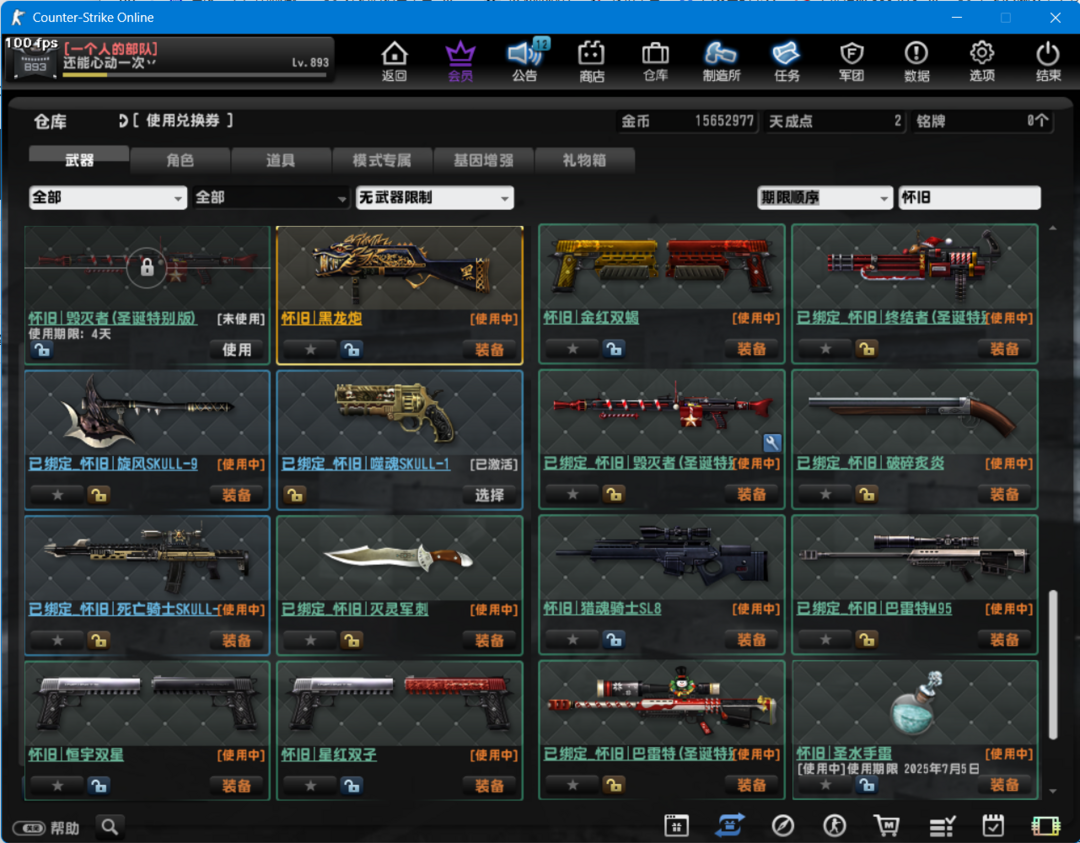Open the 商店 shop icon
Viewport: 1080px width, 843px height.
pos(591,61)
